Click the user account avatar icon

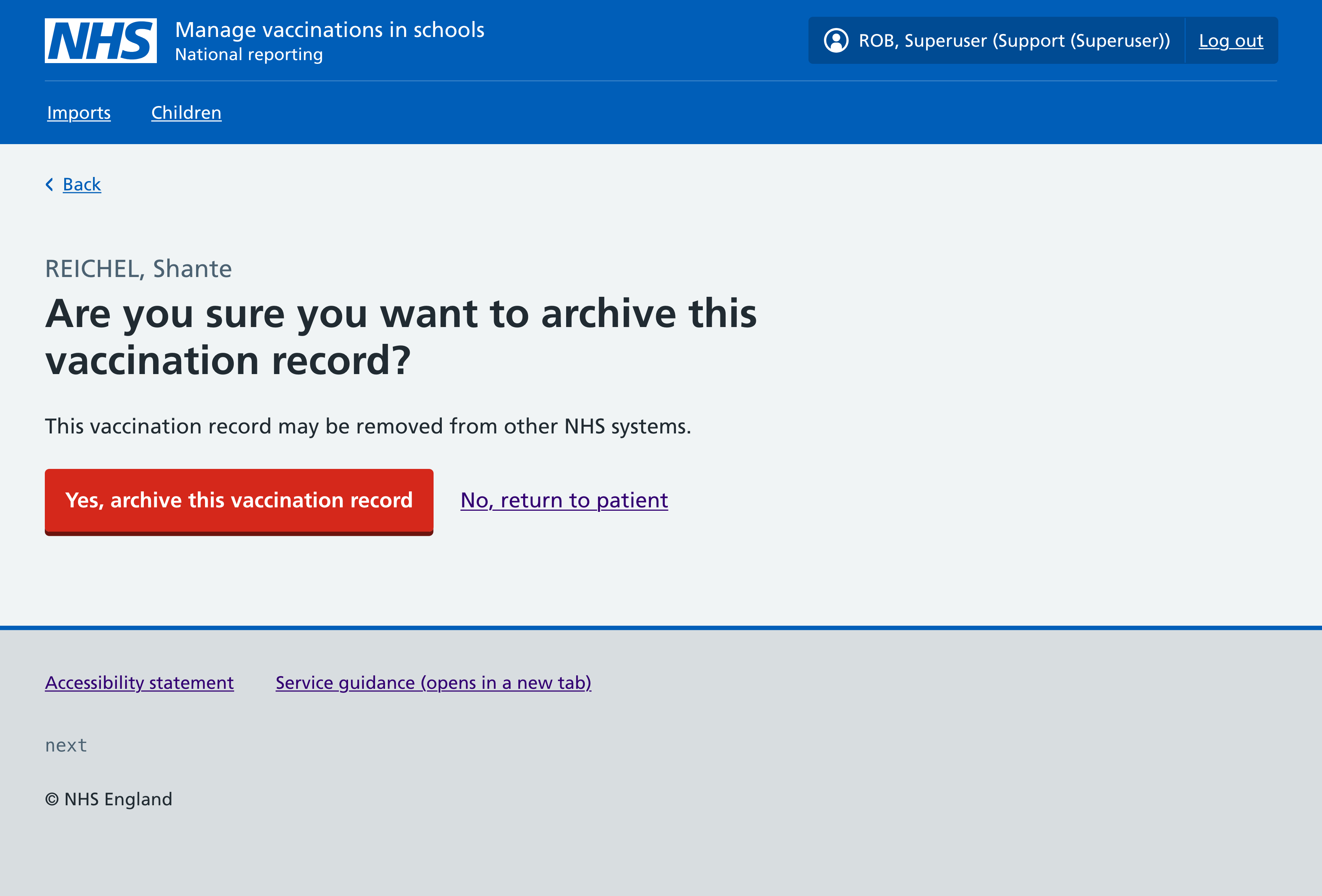836,40
